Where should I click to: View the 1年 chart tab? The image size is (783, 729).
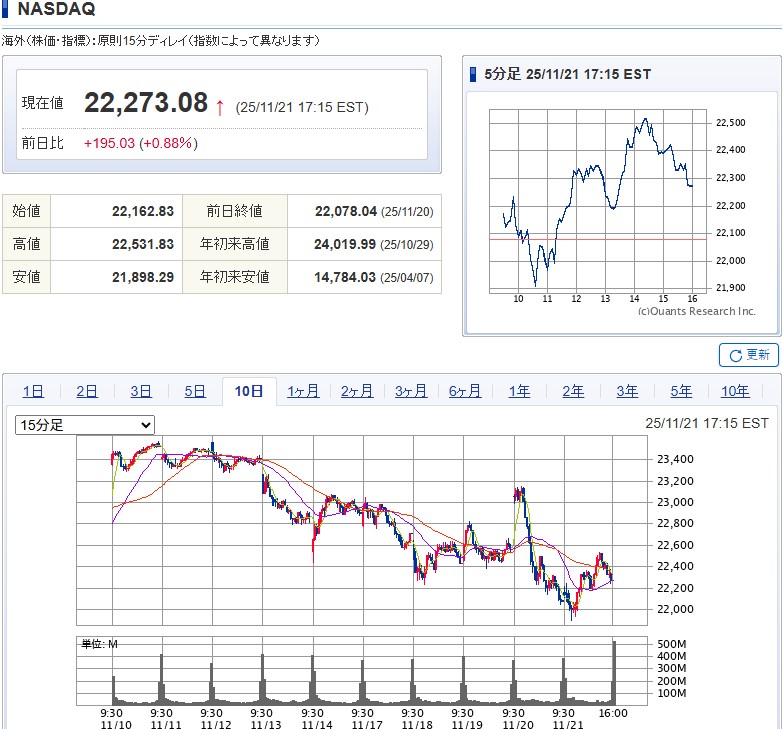click(x=519, y=392)
